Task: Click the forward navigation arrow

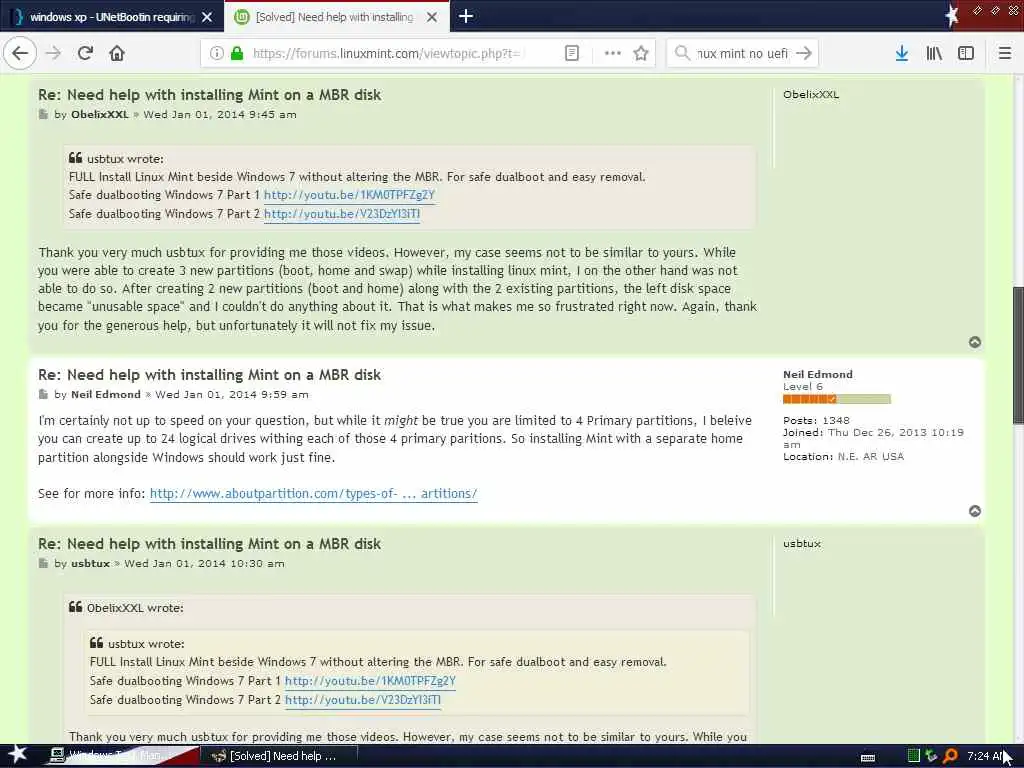Action: click(x=53, y=53)
